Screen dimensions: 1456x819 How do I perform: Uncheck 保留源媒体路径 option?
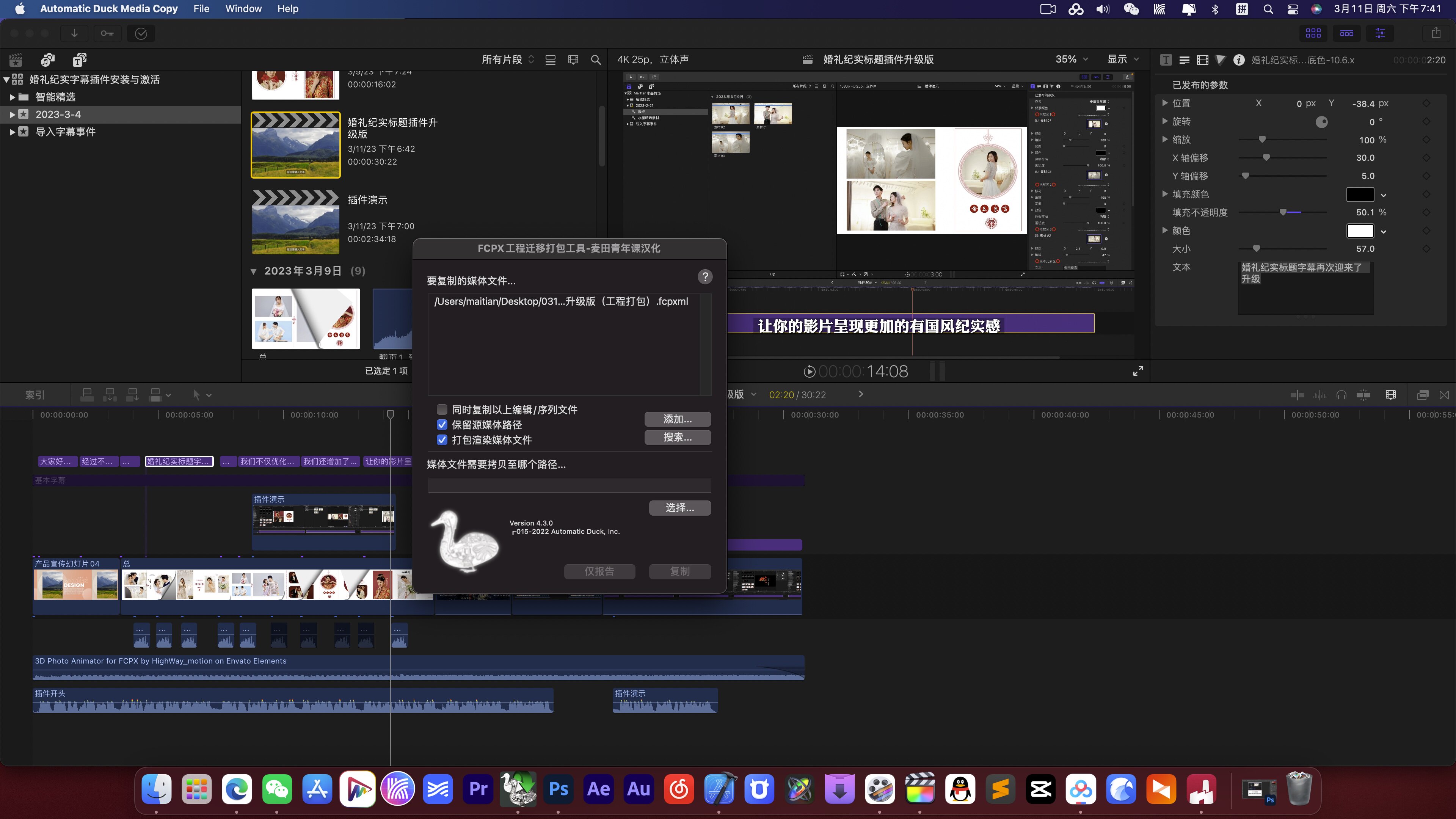click(442, 425)
